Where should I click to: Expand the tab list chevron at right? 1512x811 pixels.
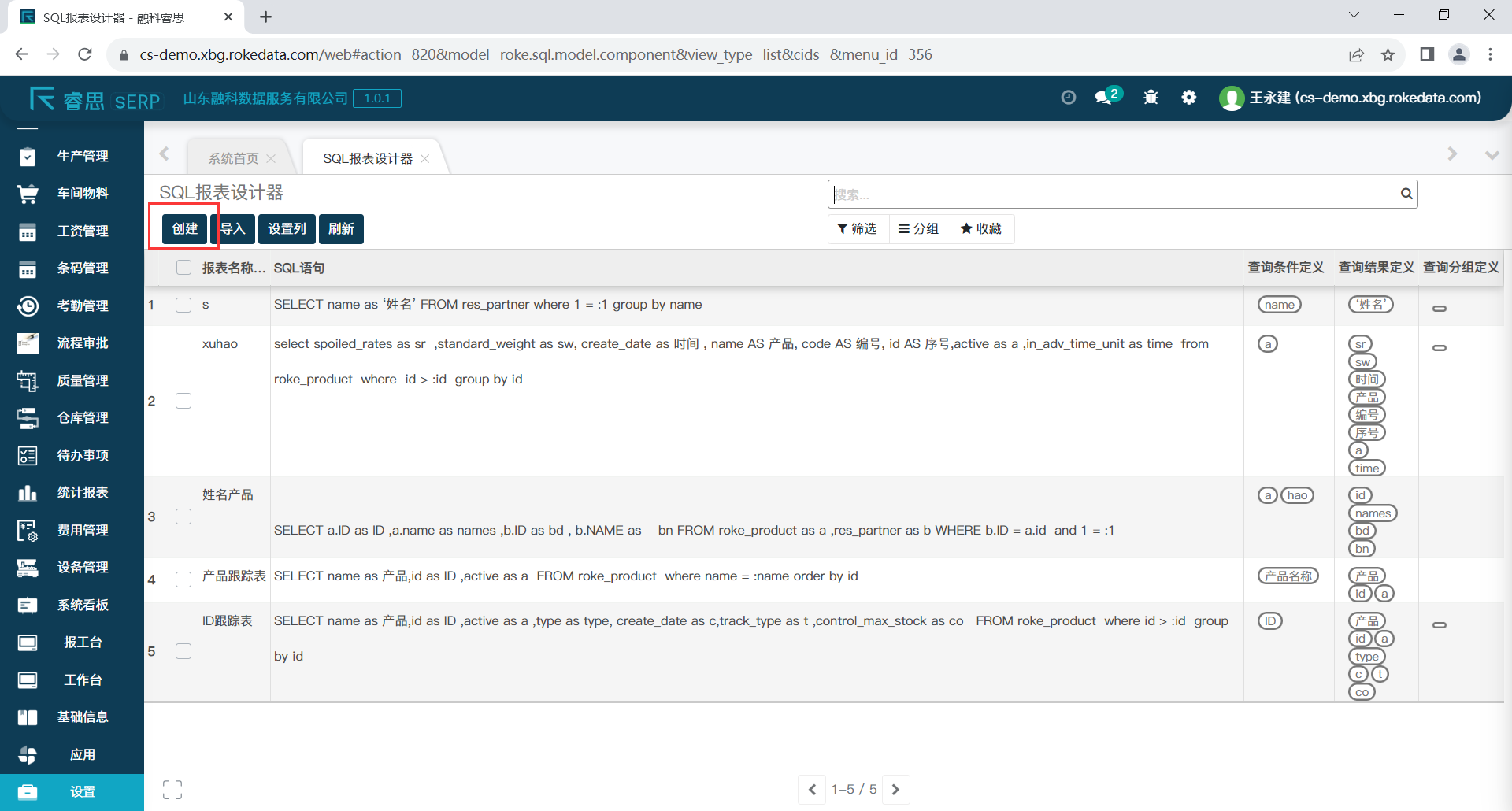click(x=1492, y=155)
